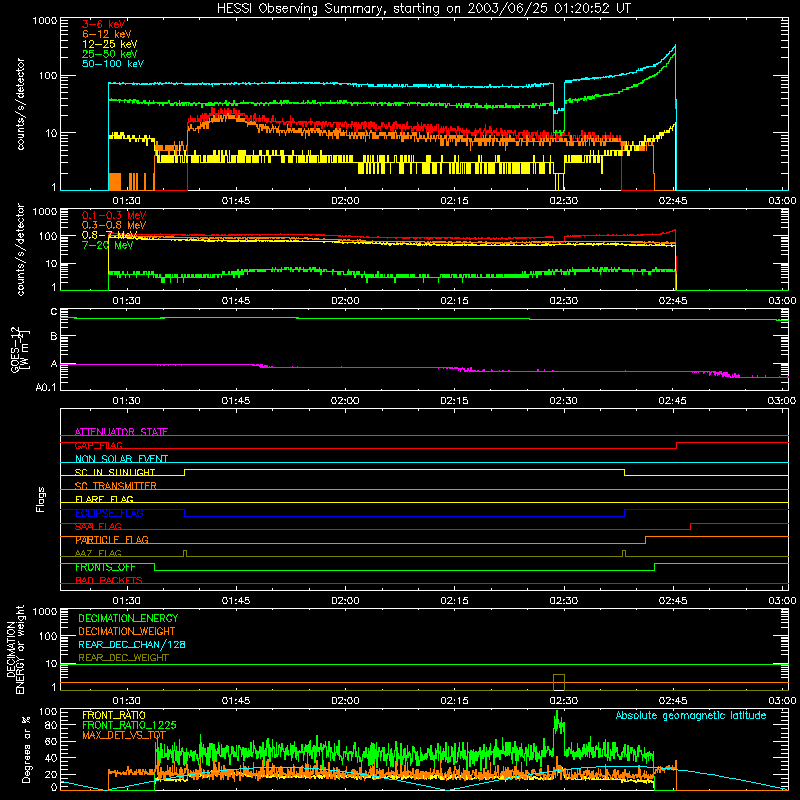This screenshot has height=800, width=800.
Task: Select the PARTICLE_FLAG label
Action: coord(112,540)
